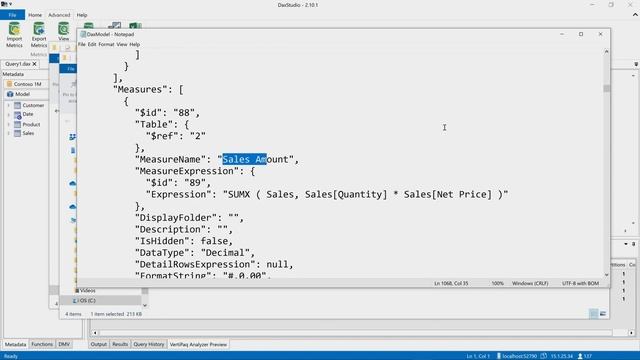Open the Notepad View menu
The width and height of the screenshot is (640, 360).
122,44
